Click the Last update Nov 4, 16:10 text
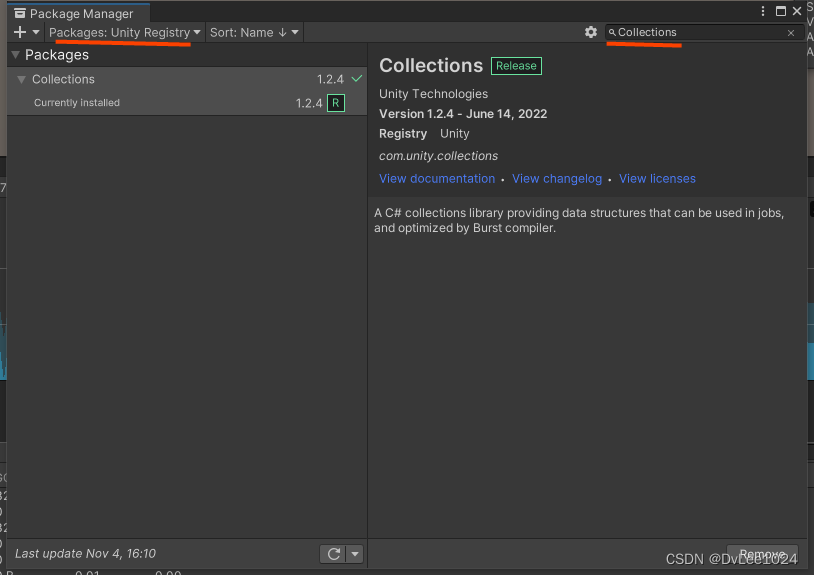 (85, 554)
